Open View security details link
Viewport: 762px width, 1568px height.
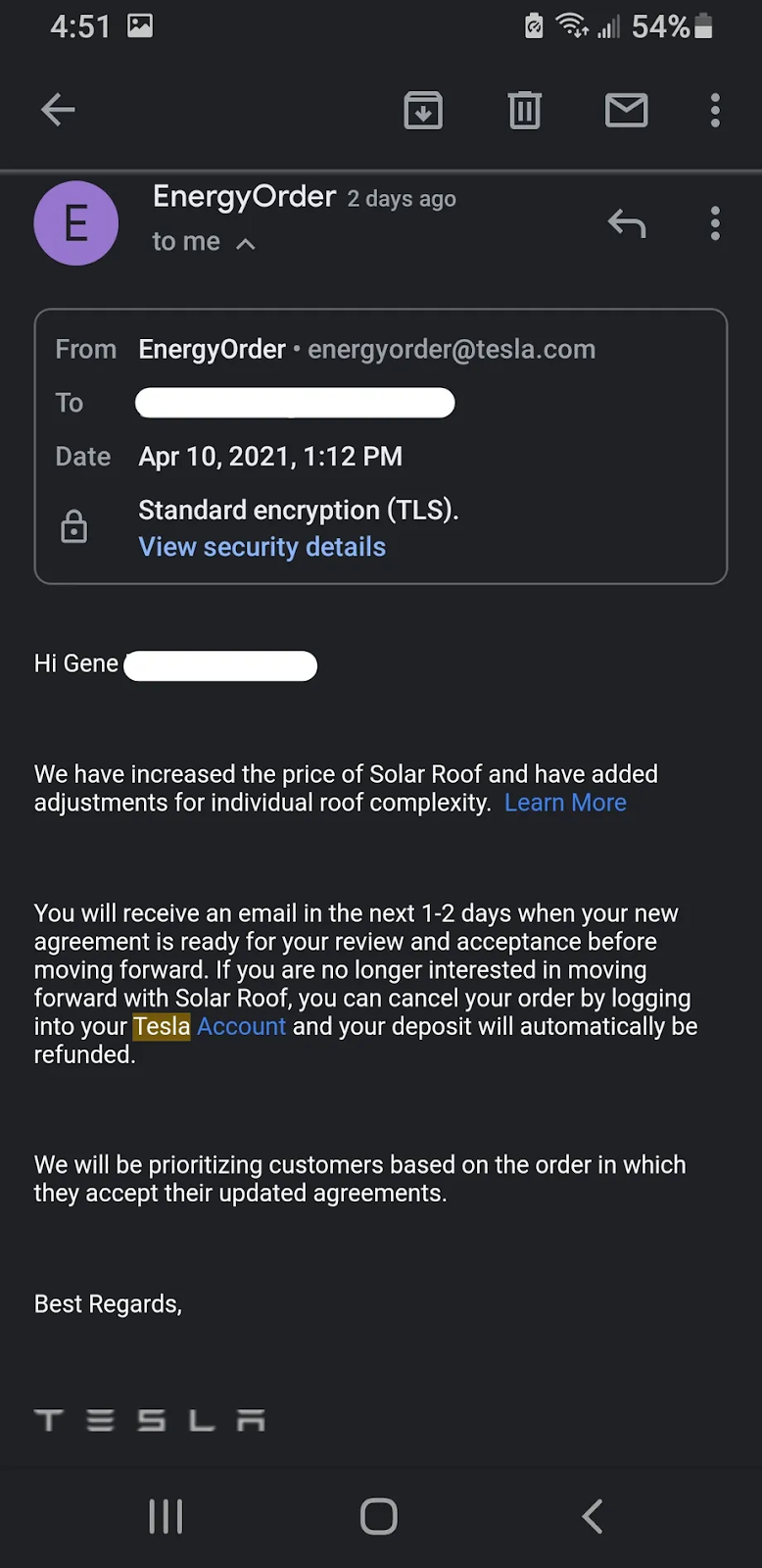[262, 547]
